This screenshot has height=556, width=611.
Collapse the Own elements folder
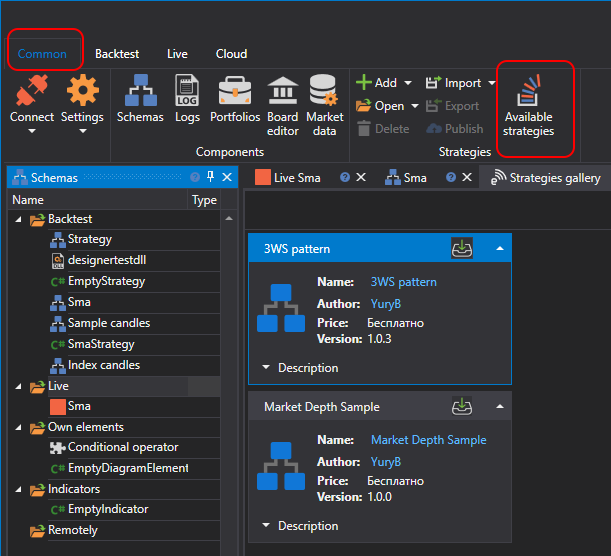pyautogui.click(x=18, y=427)
